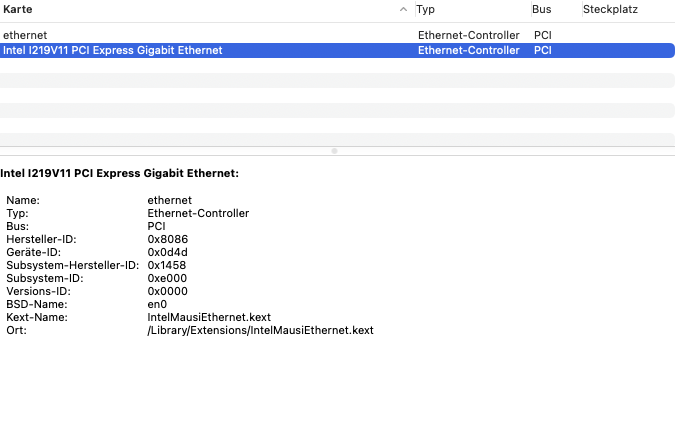Viewport: 675px width, 446px height.
Task: Click the BSD-Name value en0
Action: 156,304
